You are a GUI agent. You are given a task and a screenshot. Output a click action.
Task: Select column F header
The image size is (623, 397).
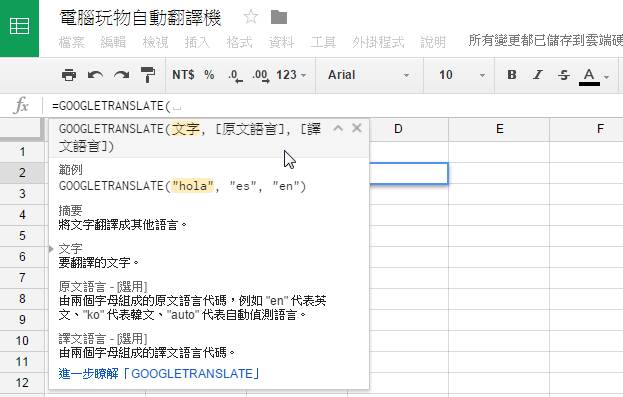(586, 129)
